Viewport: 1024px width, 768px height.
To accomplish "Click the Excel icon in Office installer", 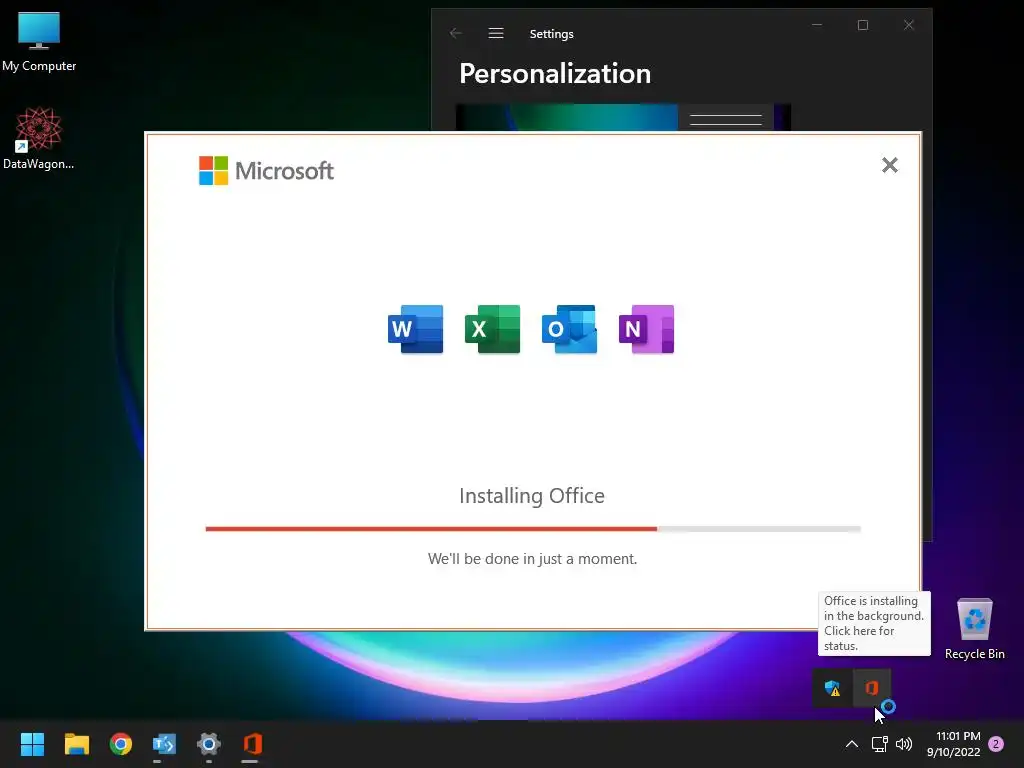I will coord(492,329).
